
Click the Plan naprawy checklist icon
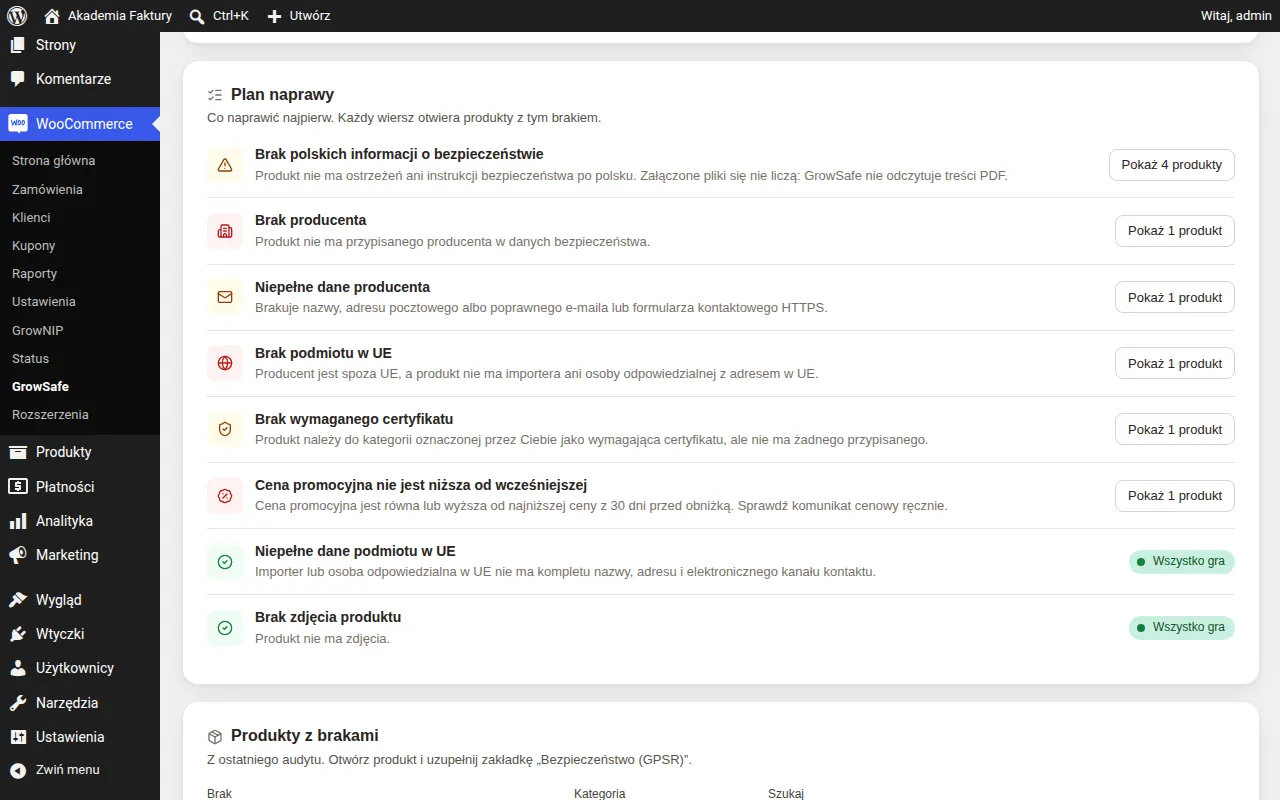[214, 95]
